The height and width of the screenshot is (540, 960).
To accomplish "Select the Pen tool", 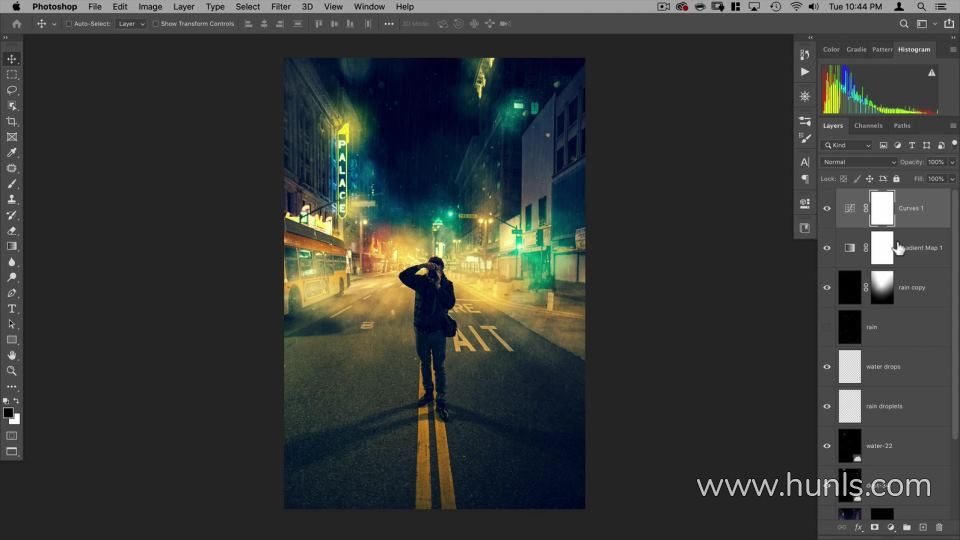I will pos(12,293).
